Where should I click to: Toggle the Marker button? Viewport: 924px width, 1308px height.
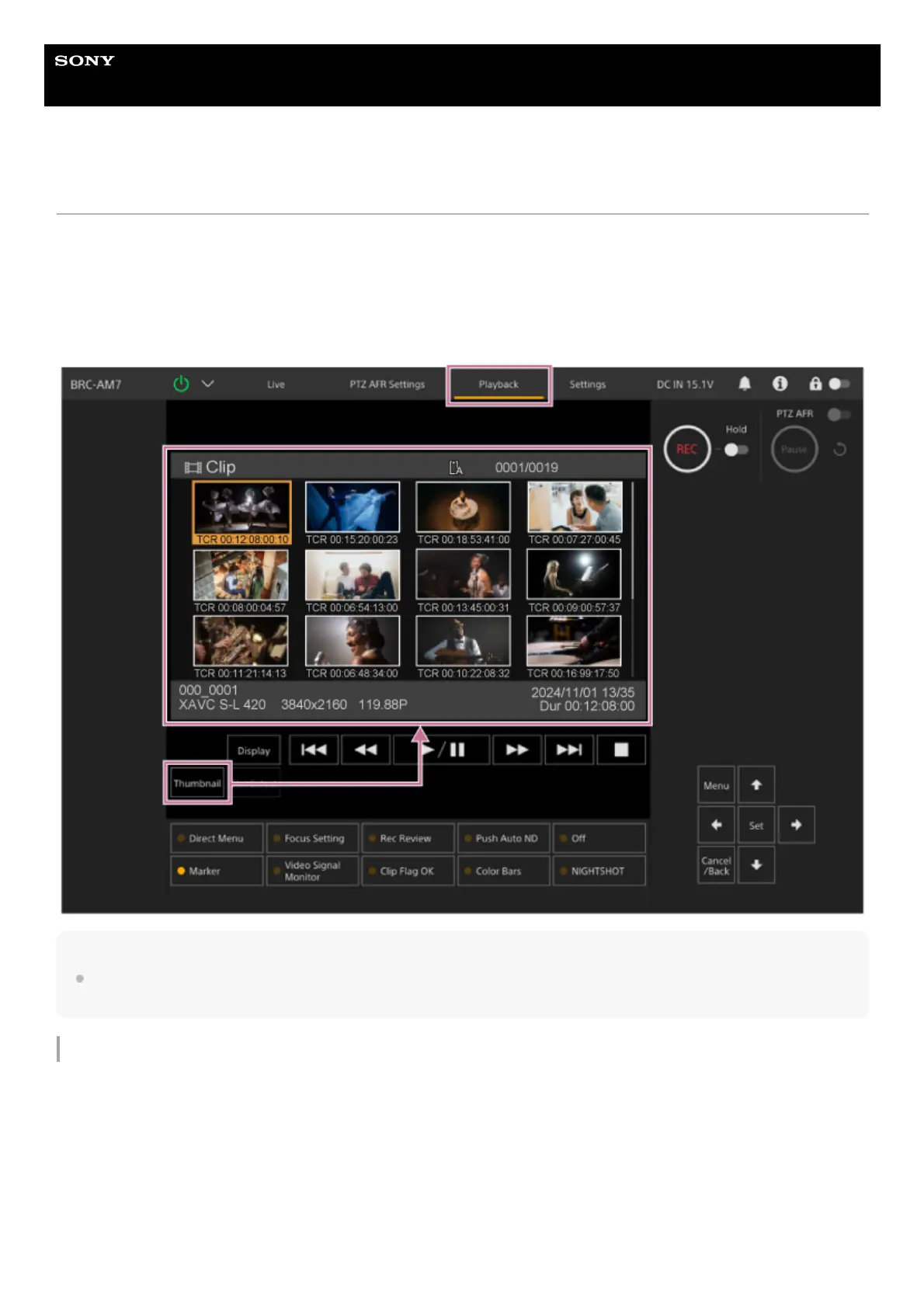pos(217,871)
